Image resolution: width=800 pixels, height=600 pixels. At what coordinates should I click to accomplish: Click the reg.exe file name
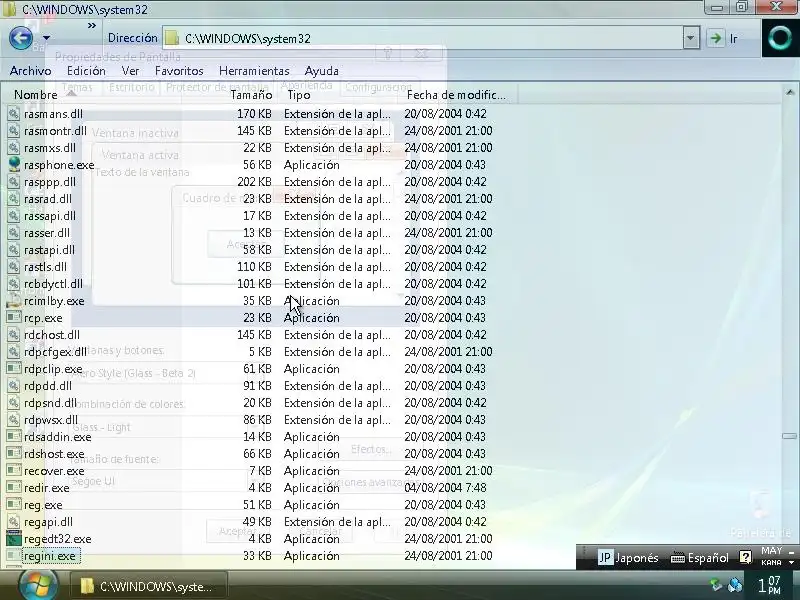pos(43,505)
